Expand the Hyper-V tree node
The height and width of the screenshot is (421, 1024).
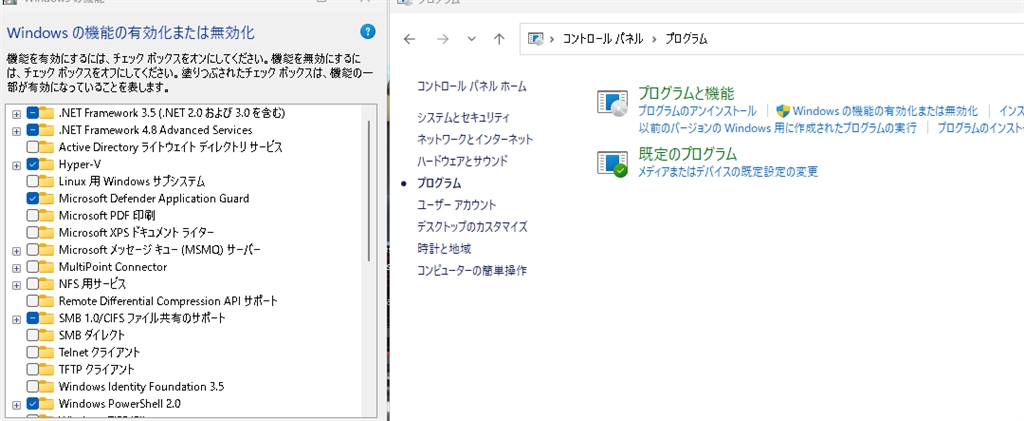(16, 165)
